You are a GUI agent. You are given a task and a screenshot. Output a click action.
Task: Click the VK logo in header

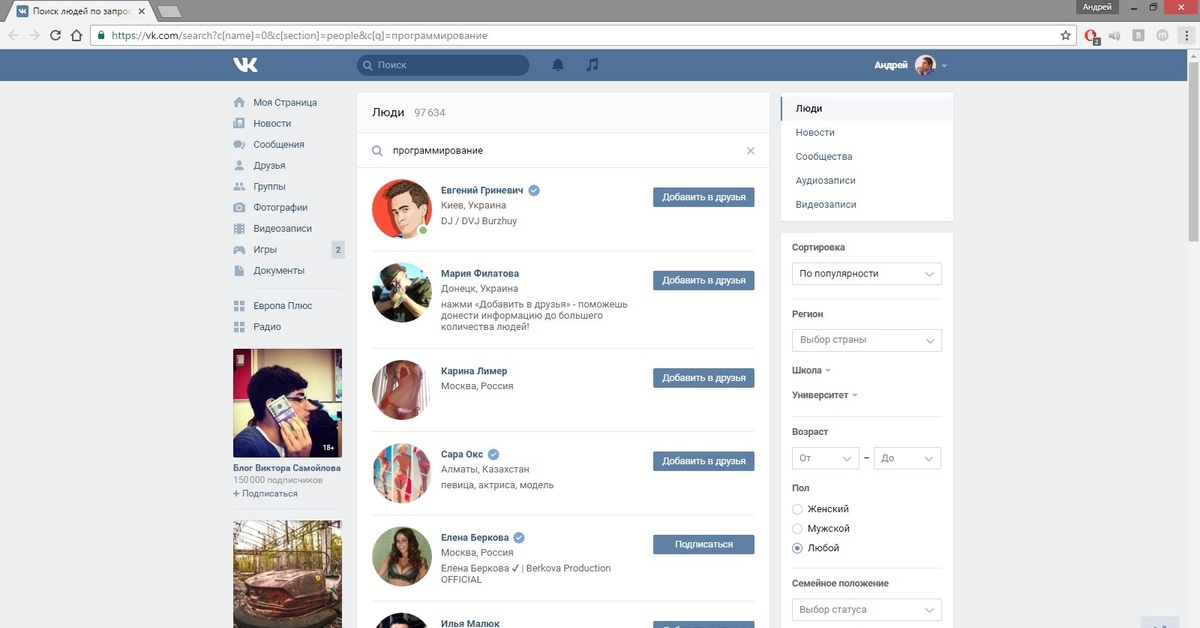(x=245, y=65)
